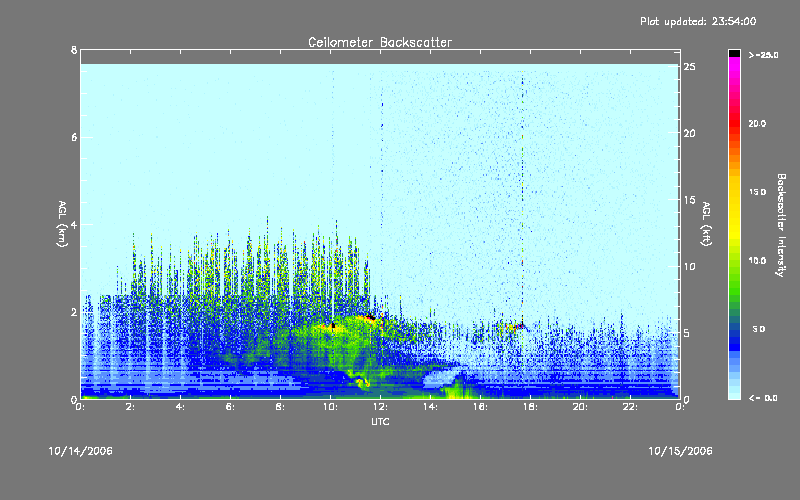Select the "10/15/2006" end date label
The width and height of the screenshot is (800, 500).
(x=680, y=451)
